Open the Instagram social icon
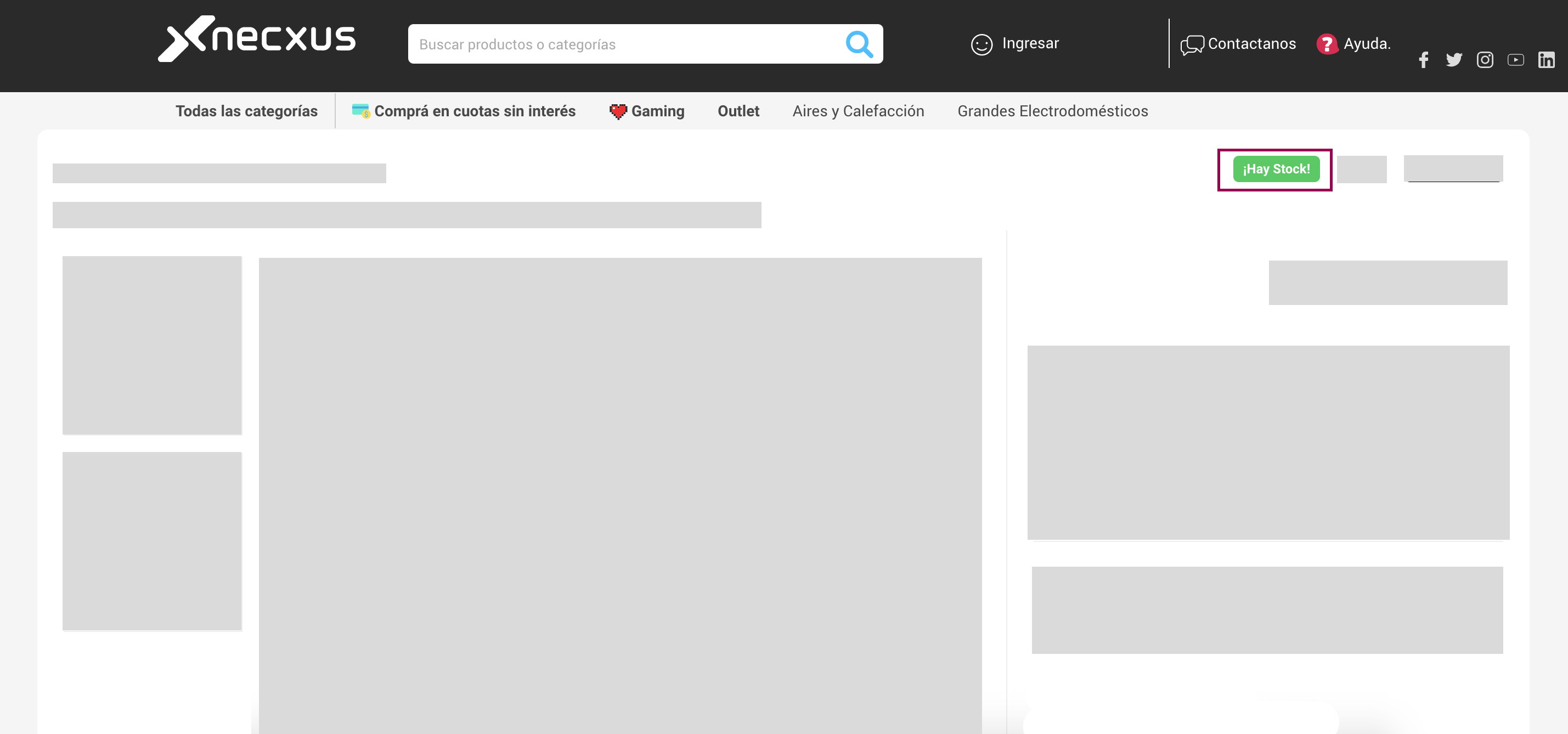Viewport: 1568px width, 734px height. pos(1485,60)
